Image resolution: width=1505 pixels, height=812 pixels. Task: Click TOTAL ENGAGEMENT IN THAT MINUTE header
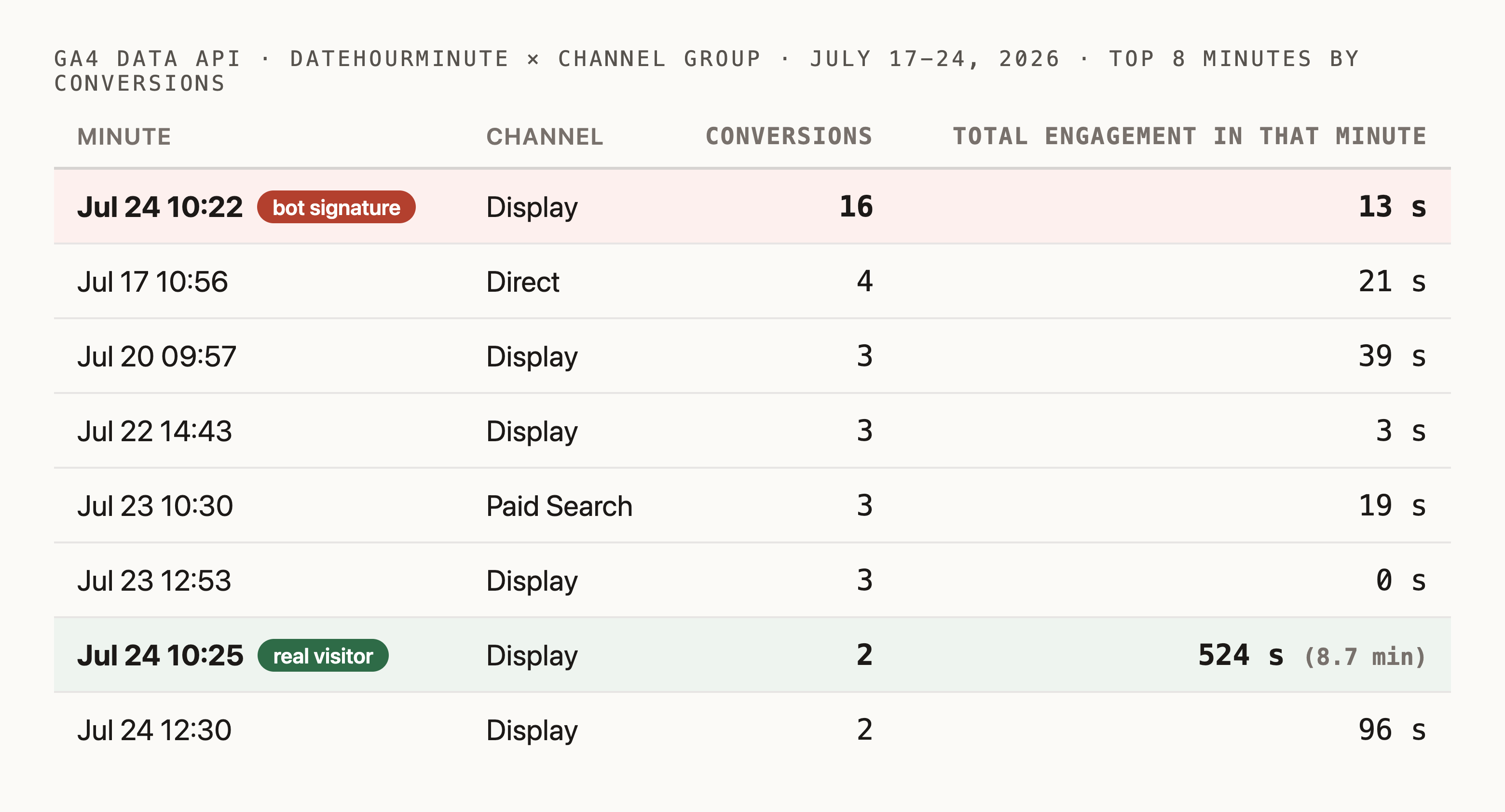[x=1190, y=136]
